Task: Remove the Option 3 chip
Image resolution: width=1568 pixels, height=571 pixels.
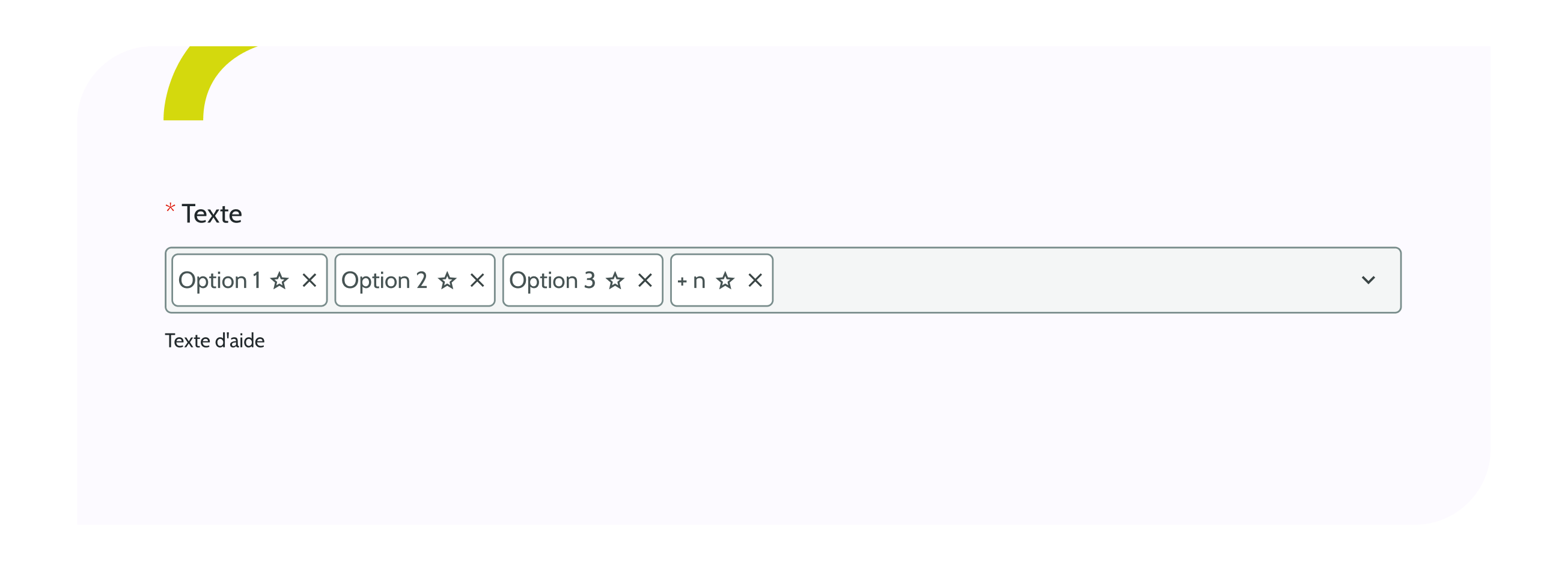Action: (x=645, y=281)
